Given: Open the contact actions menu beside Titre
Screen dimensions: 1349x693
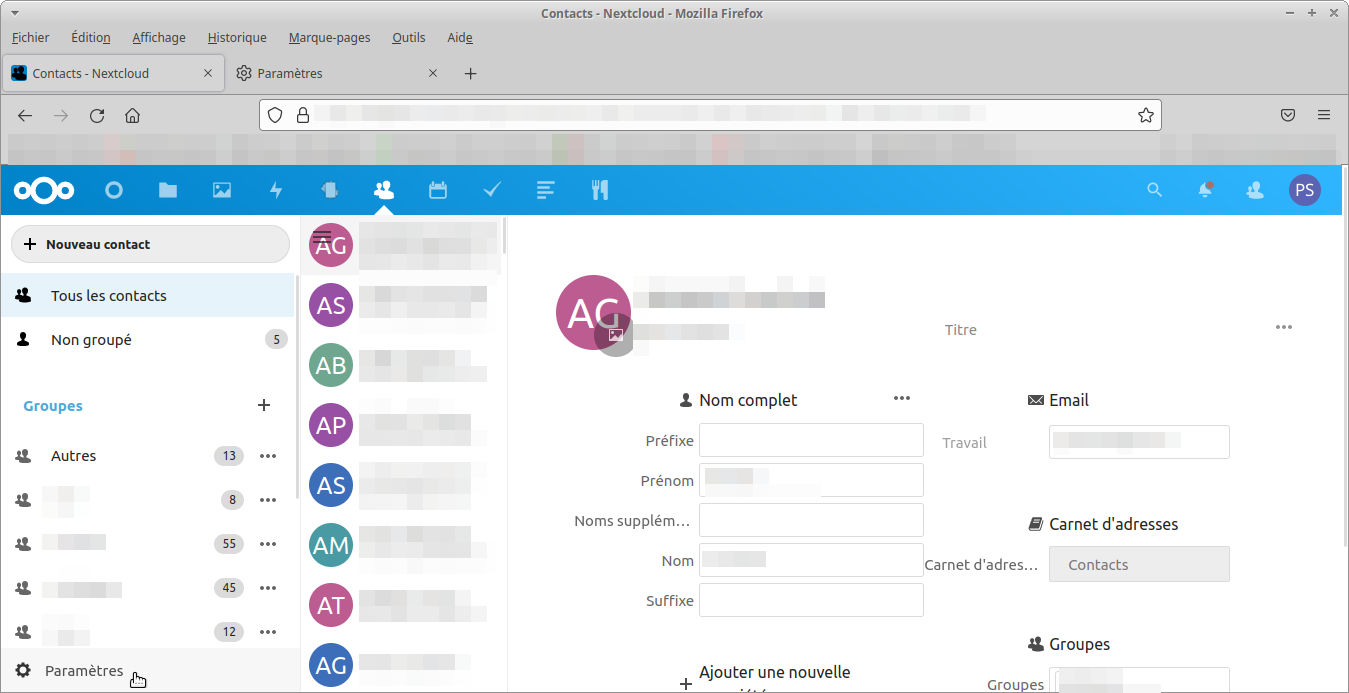Looking at the screenshot, I should click(1283, 328).
